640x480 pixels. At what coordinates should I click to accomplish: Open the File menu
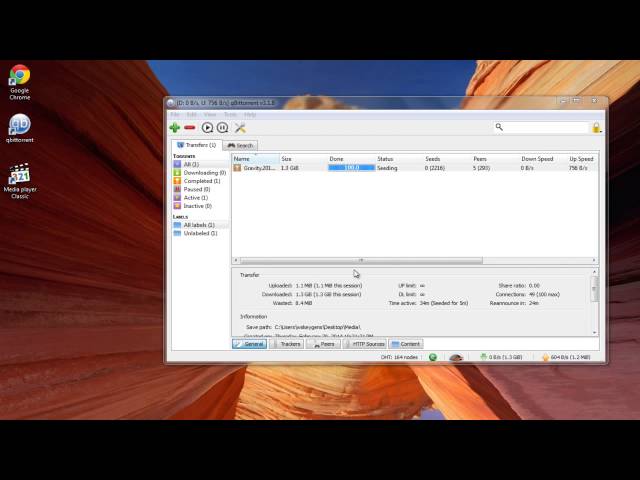coord(175,115)
